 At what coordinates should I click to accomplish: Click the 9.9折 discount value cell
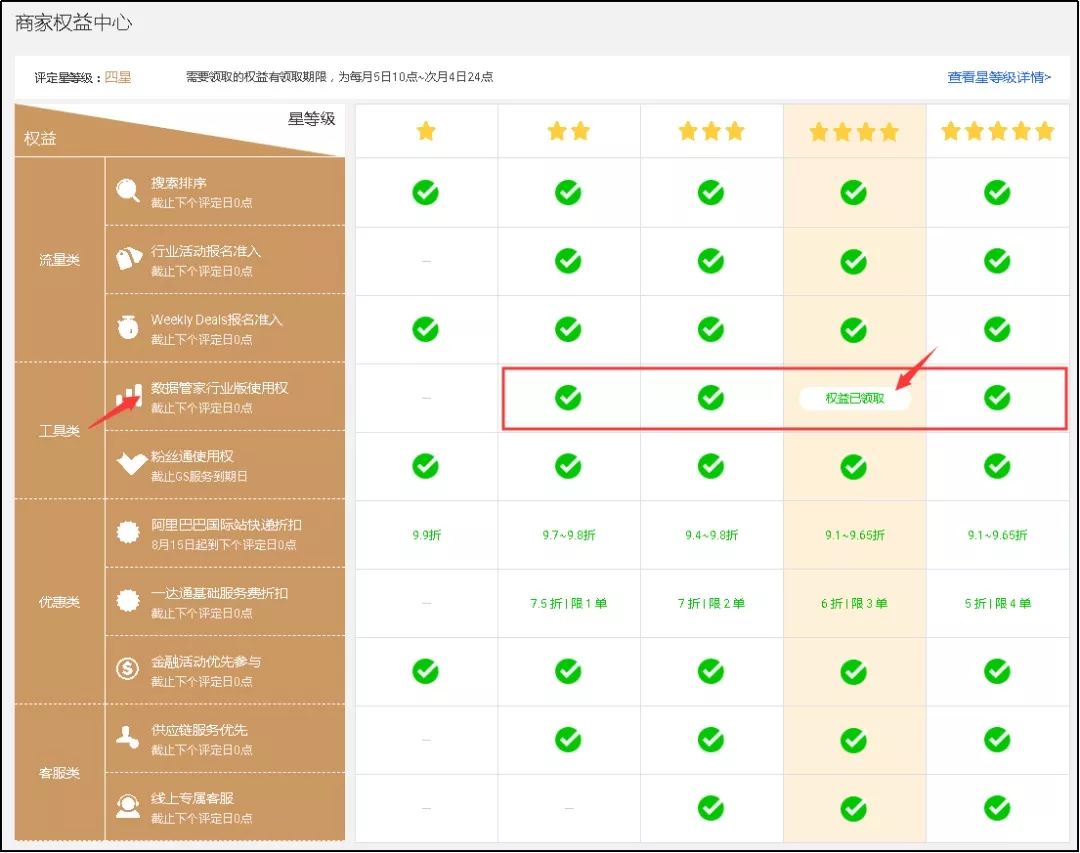point(426,533)
